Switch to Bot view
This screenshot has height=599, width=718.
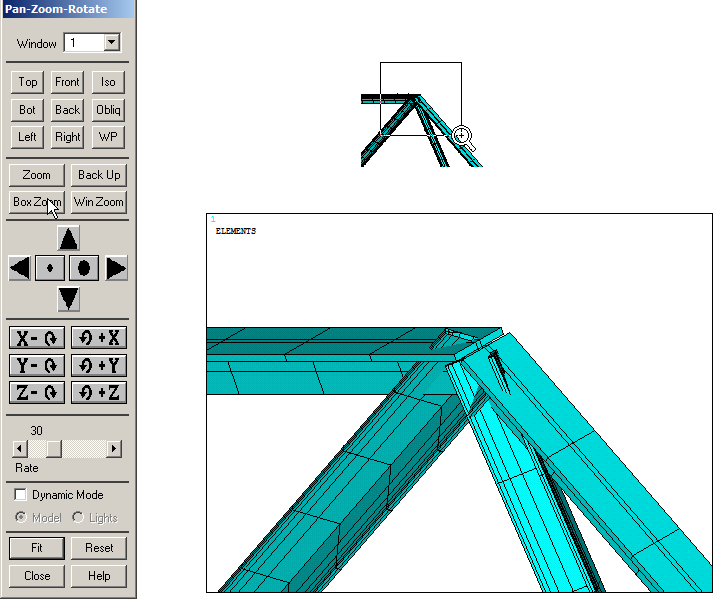27,110
